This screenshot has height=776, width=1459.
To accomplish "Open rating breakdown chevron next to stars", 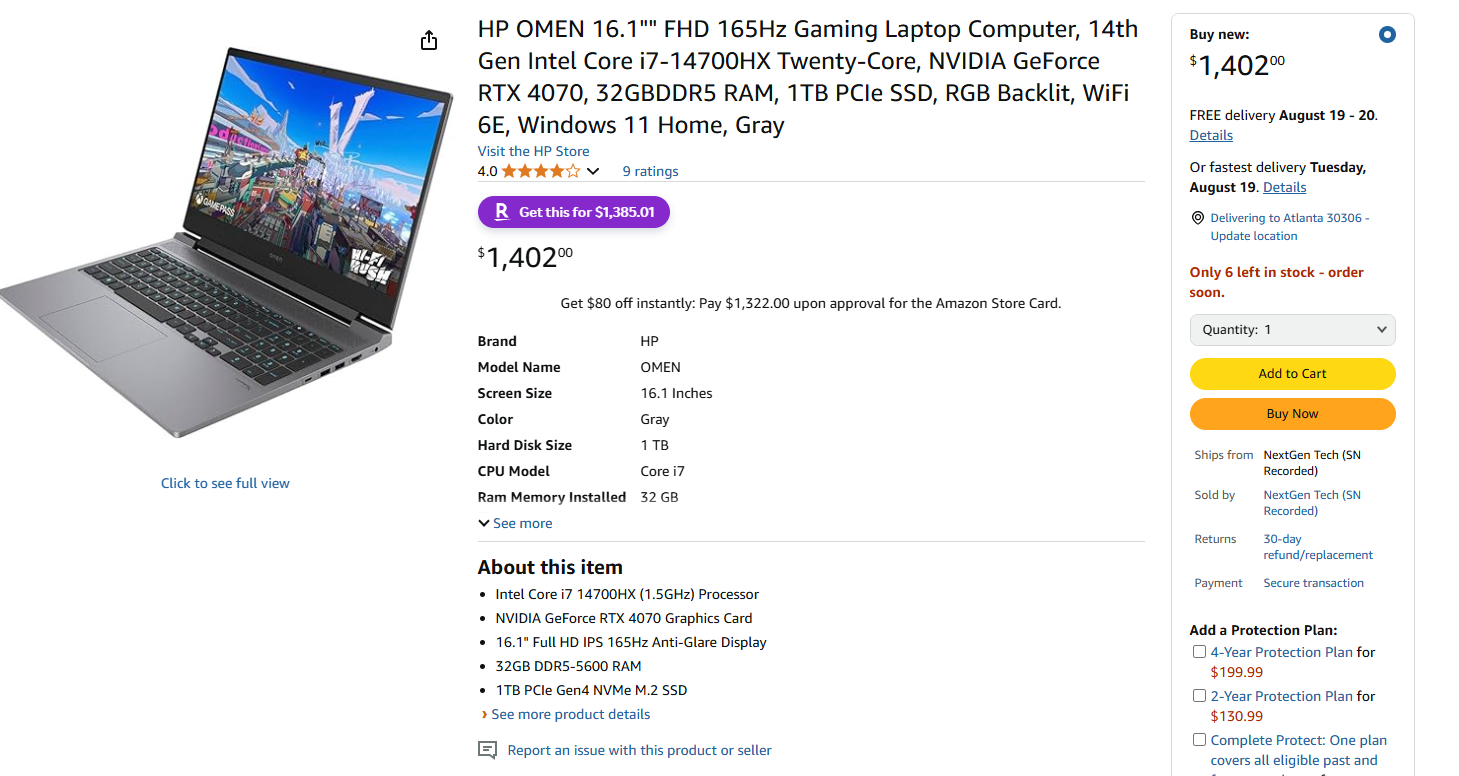I will click(x=592, y=171).
